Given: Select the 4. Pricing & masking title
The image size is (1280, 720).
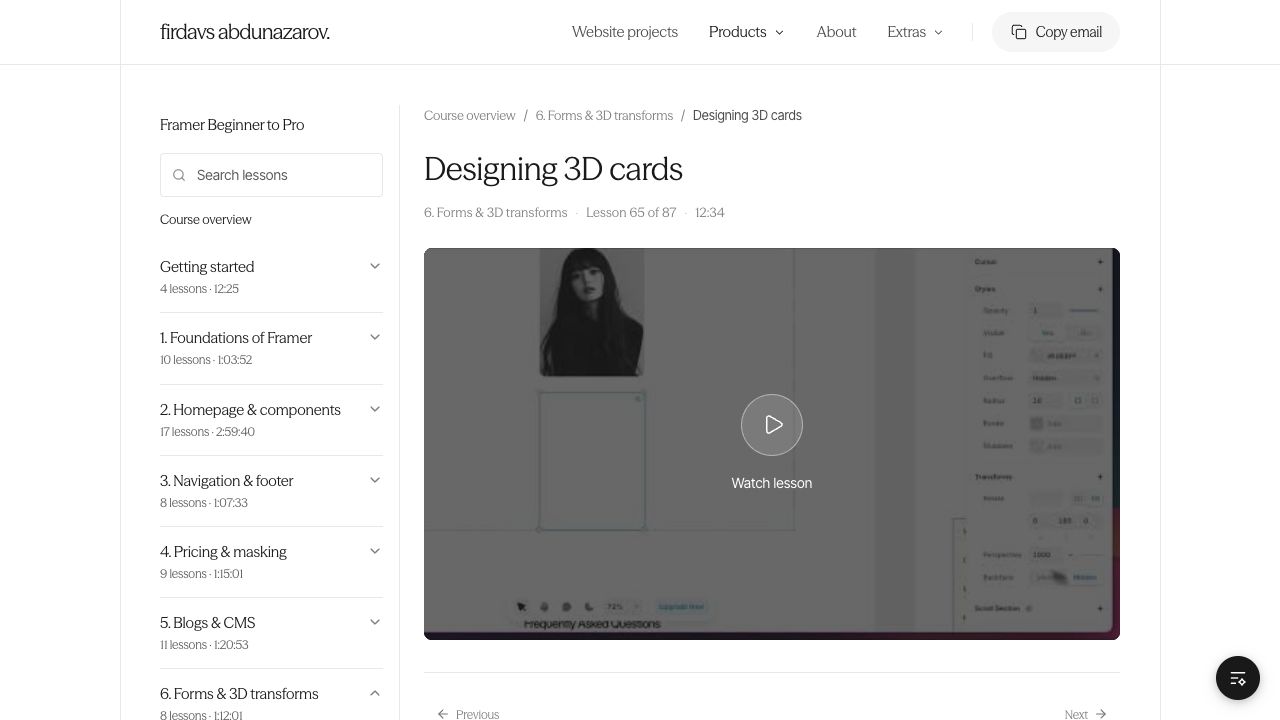Looking at the screenshot, I should [x=223, y=552].
